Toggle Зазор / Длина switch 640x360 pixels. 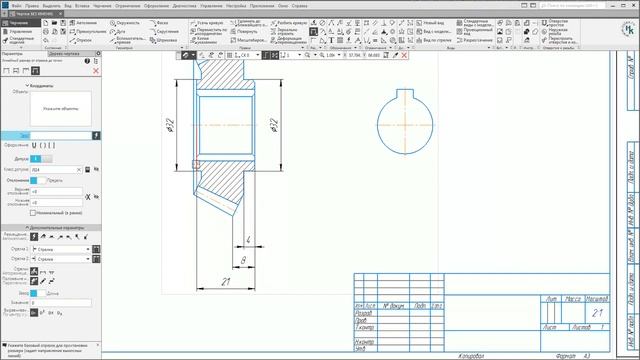point(38,293)
